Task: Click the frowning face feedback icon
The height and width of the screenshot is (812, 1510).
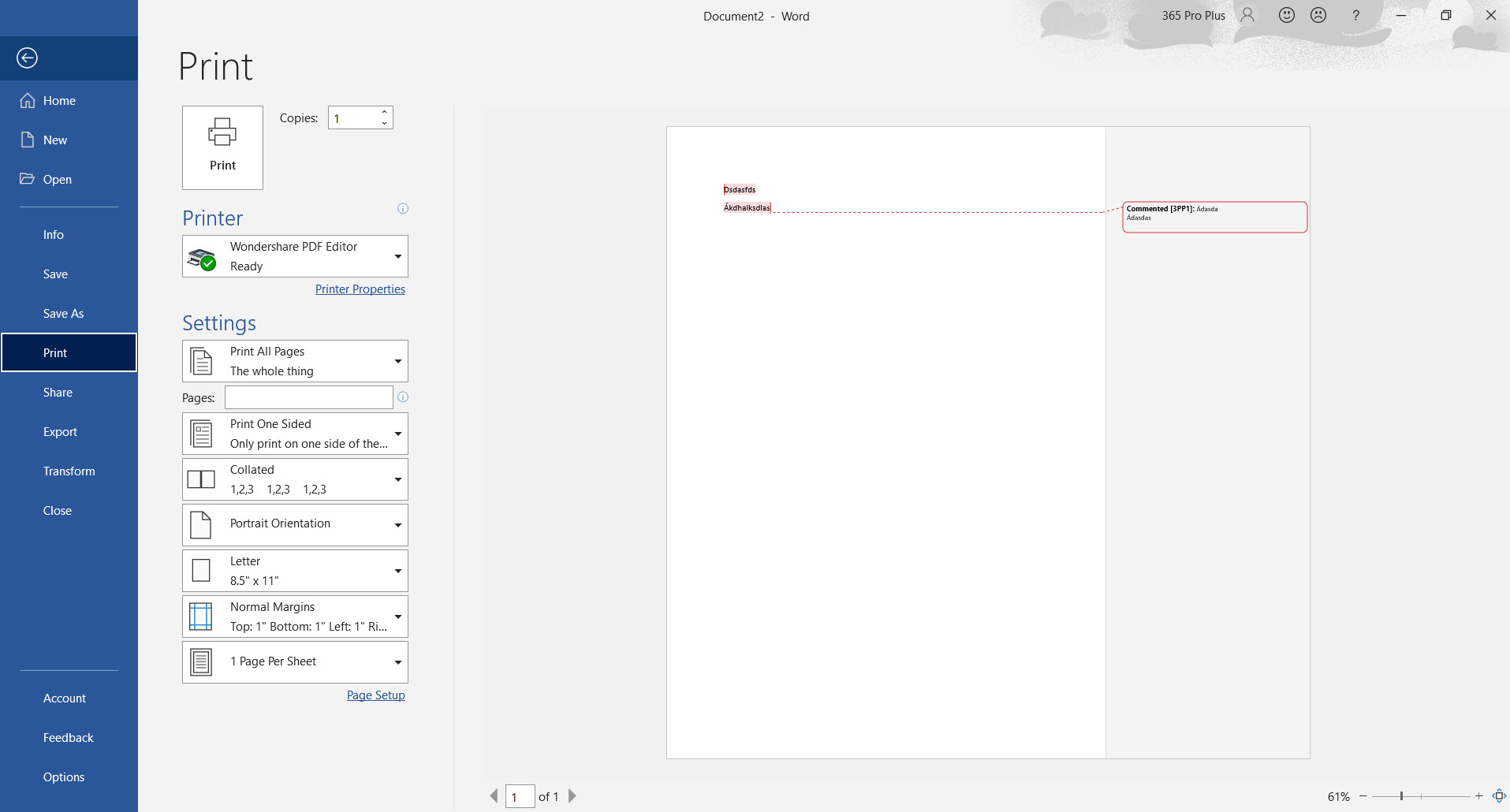Action: click(x=1318, y=16)
